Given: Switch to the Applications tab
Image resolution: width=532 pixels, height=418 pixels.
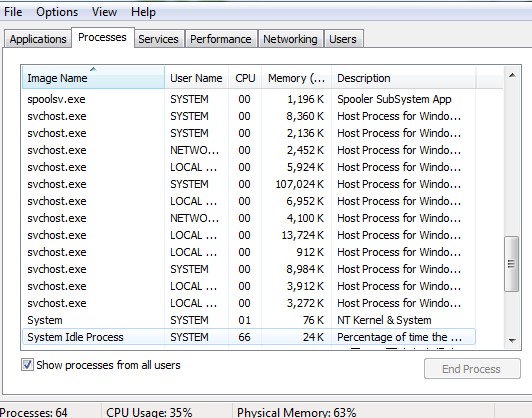Looking at the screenshot, I should tap(38, 39).
